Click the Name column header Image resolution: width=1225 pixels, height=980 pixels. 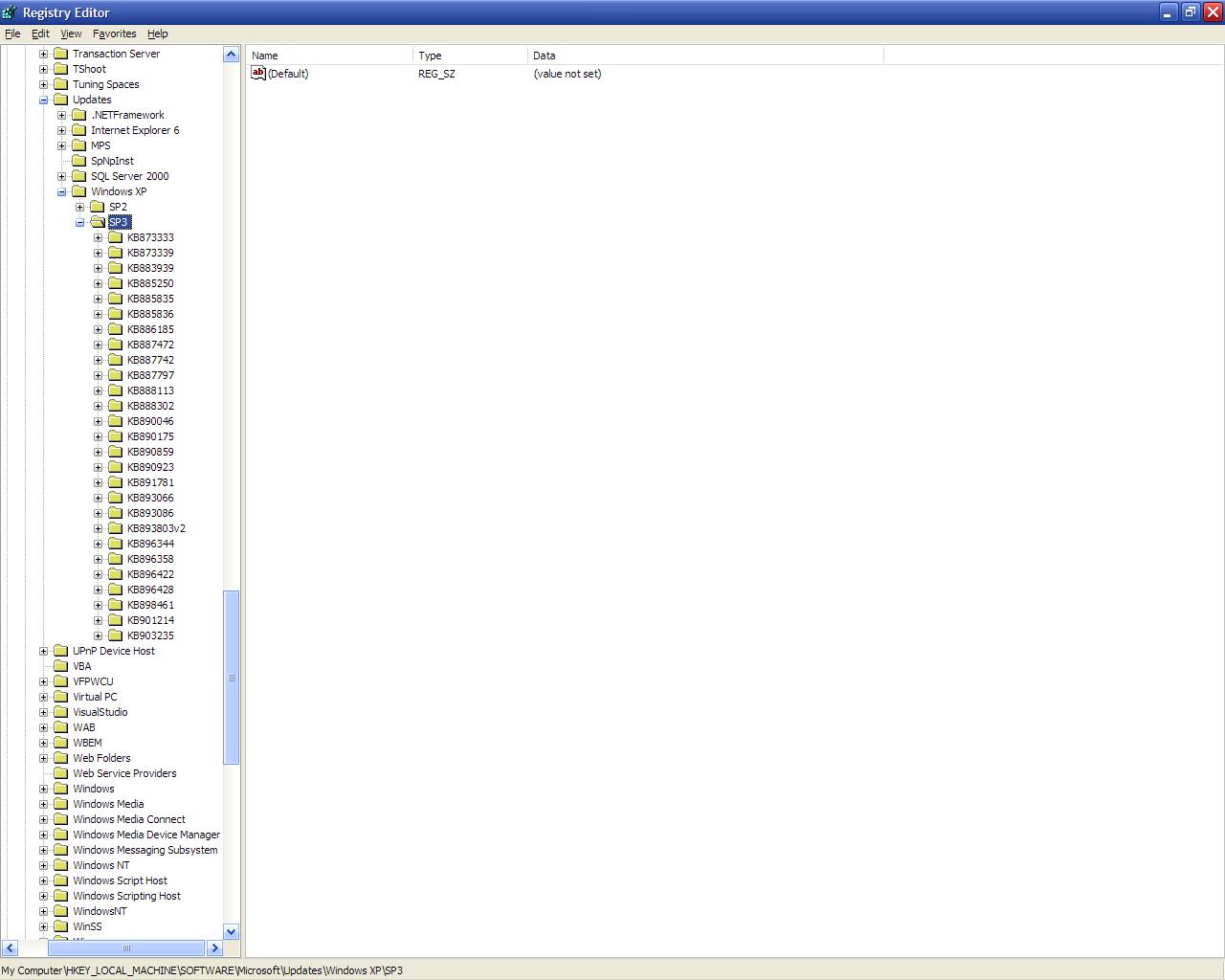tap(329, 56)
